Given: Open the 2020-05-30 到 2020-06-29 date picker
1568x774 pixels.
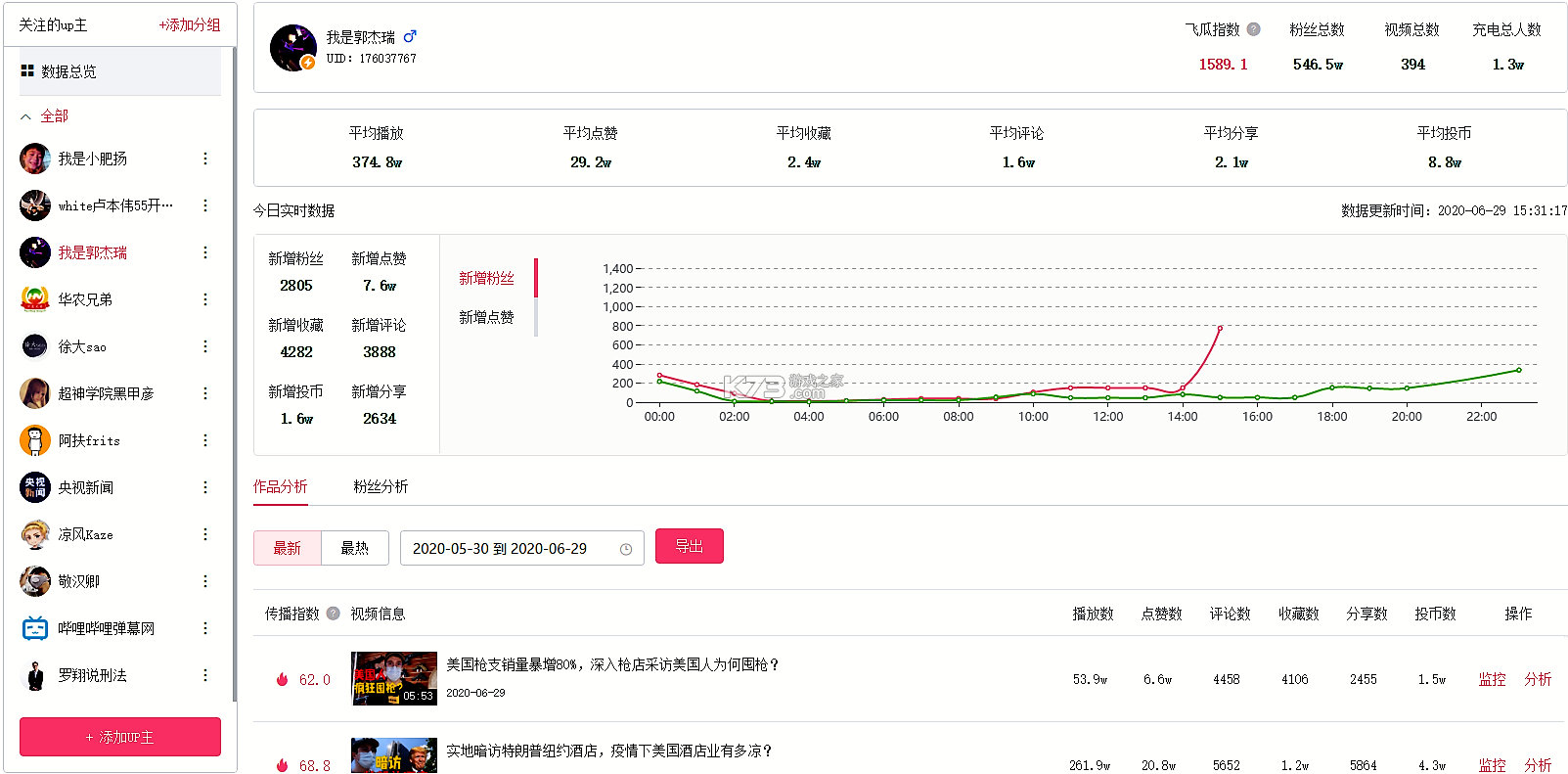Looking at the screenshot, I should point(522,548).
